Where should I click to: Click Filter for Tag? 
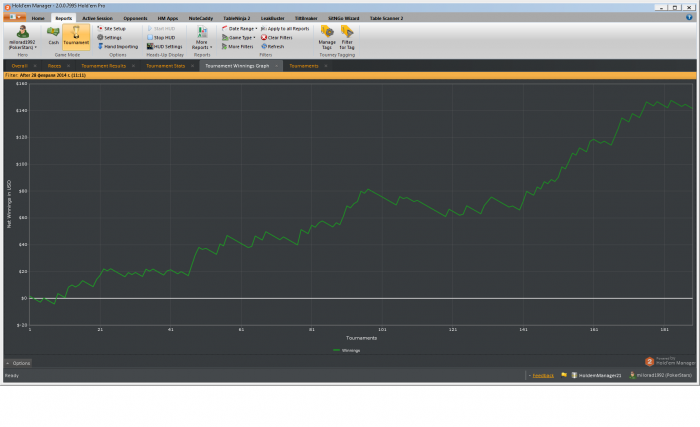pos(347,38)
